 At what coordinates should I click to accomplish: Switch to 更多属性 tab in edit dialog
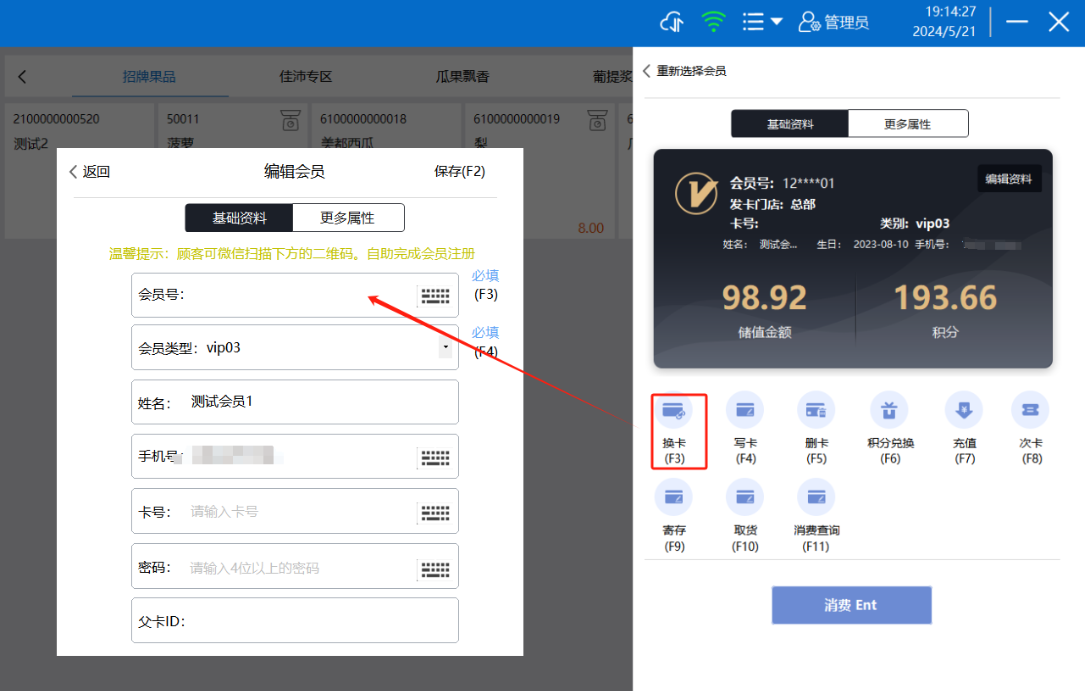pos(348,218)
